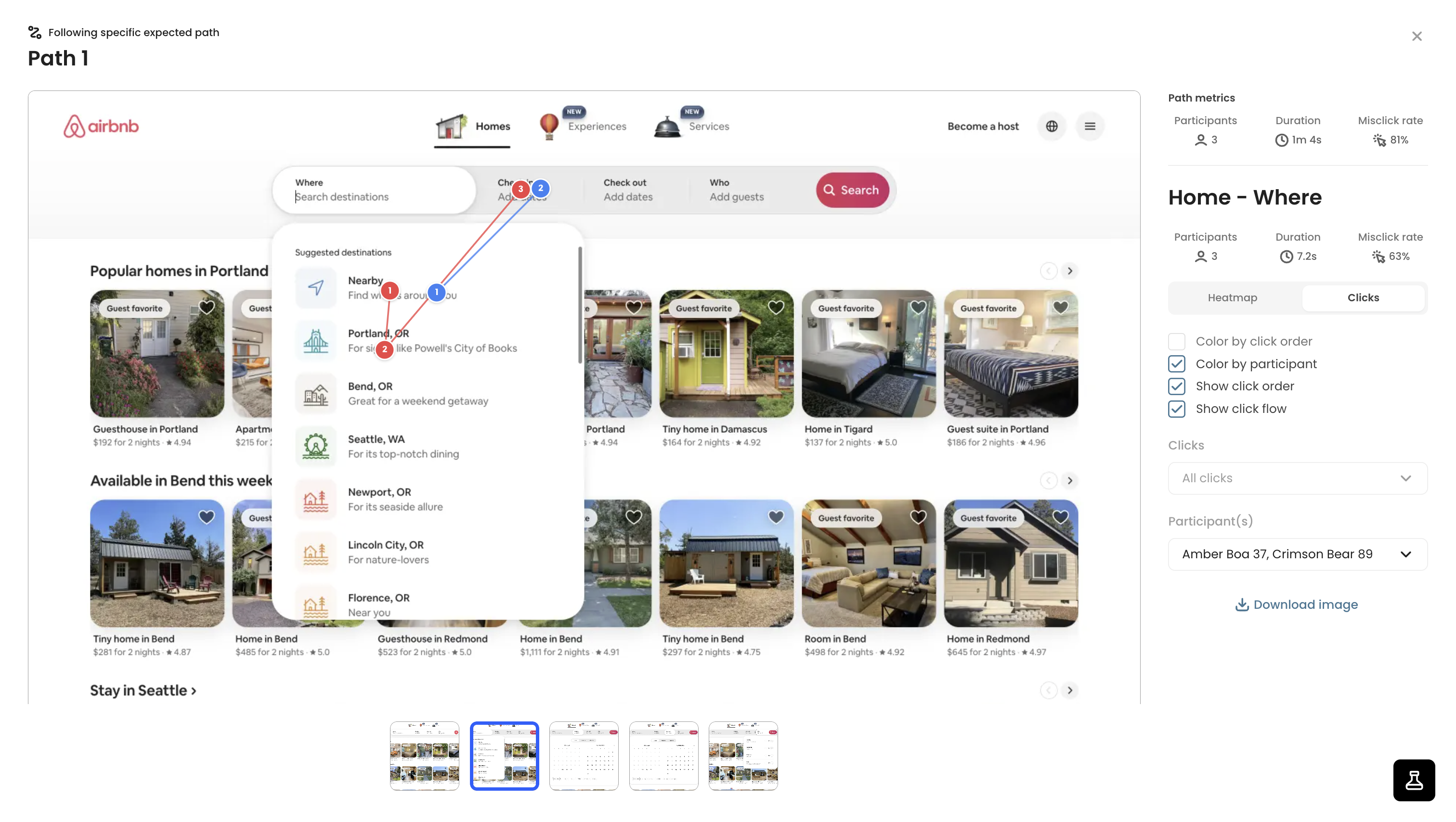The width and height of the screenshot is (1456, 822).
Task: Uncheck Show click order
Action: (x=1176, y=386)
